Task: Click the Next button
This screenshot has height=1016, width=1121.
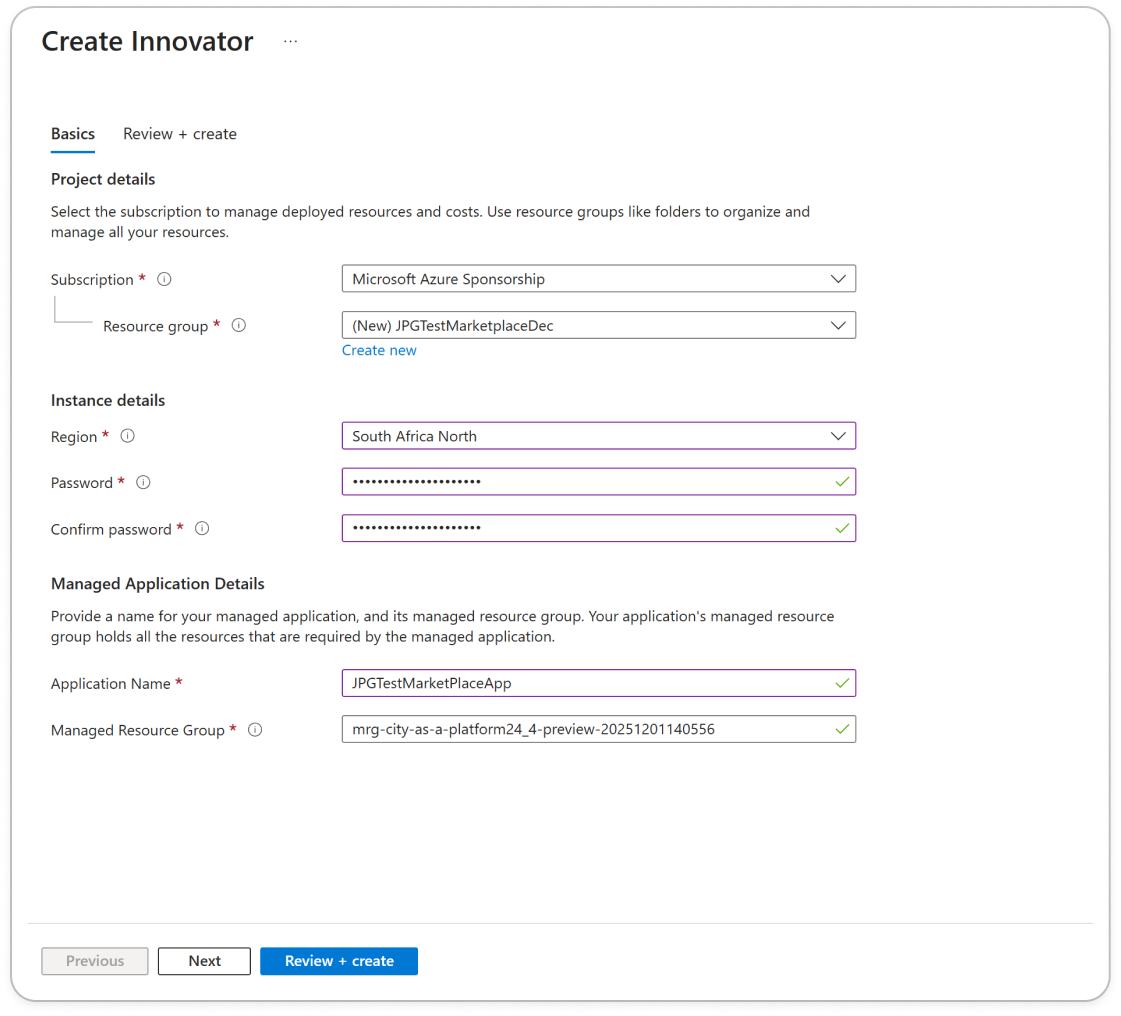Action: pos(204,961)
